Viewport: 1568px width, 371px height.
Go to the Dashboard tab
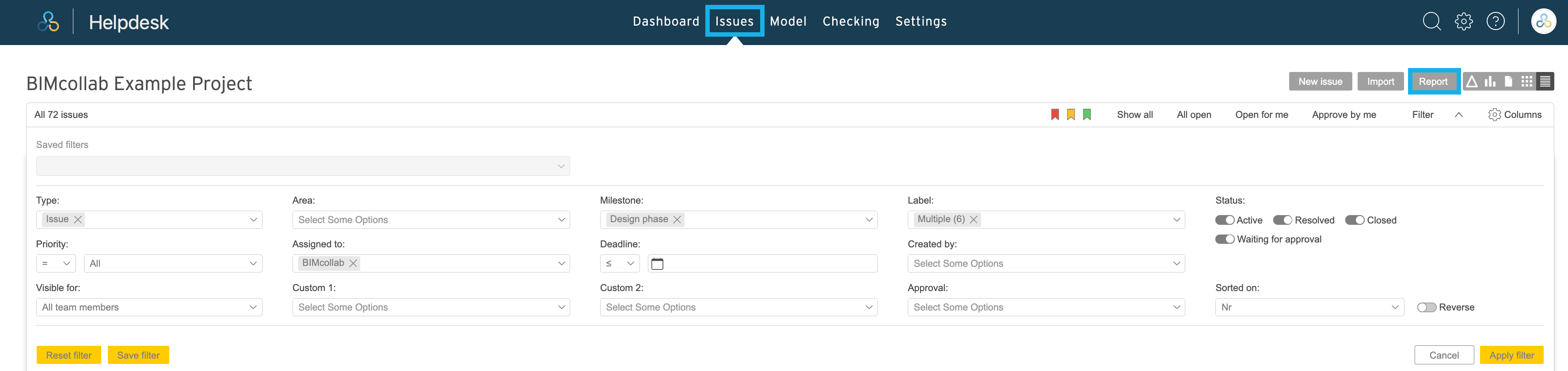pos(666,21)
